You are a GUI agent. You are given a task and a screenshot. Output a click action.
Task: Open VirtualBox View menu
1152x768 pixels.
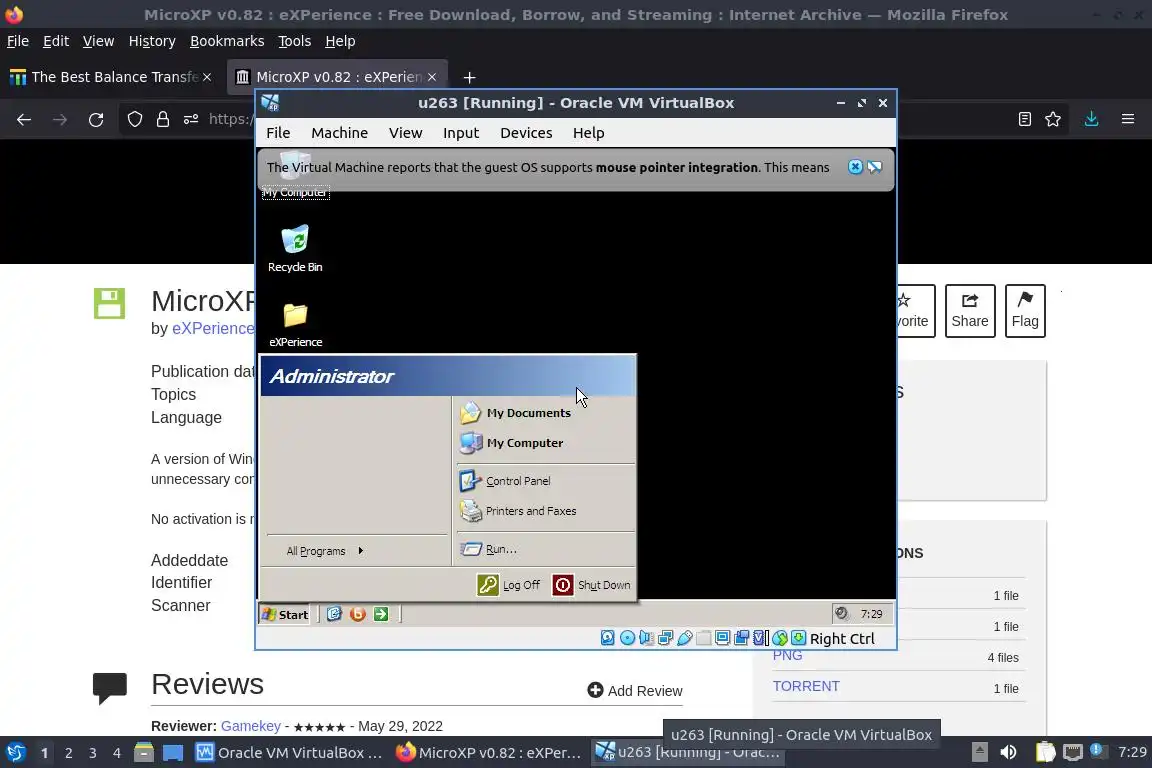(406, 133)
